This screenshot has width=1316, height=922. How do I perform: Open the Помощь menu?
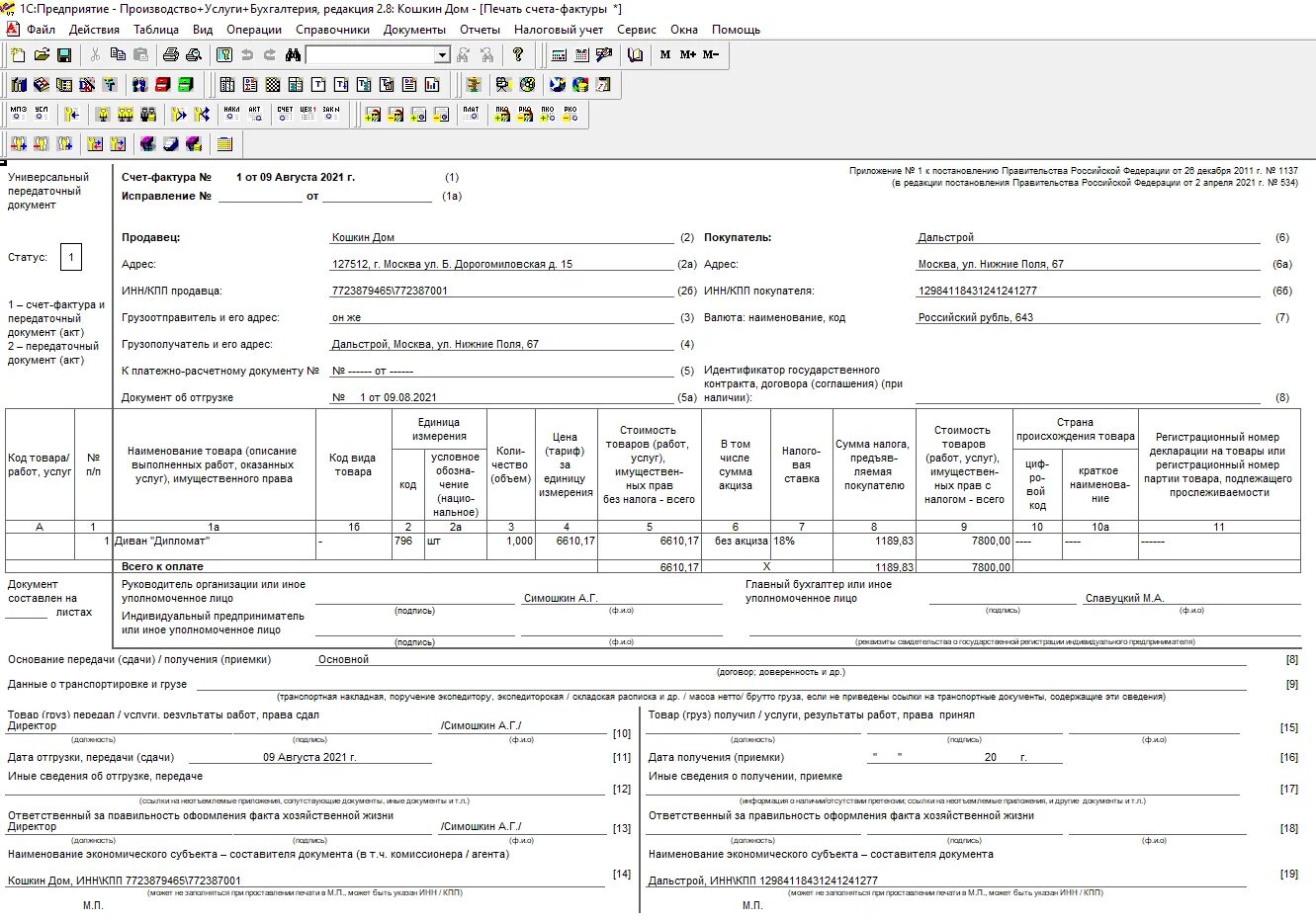pos(737,30)
